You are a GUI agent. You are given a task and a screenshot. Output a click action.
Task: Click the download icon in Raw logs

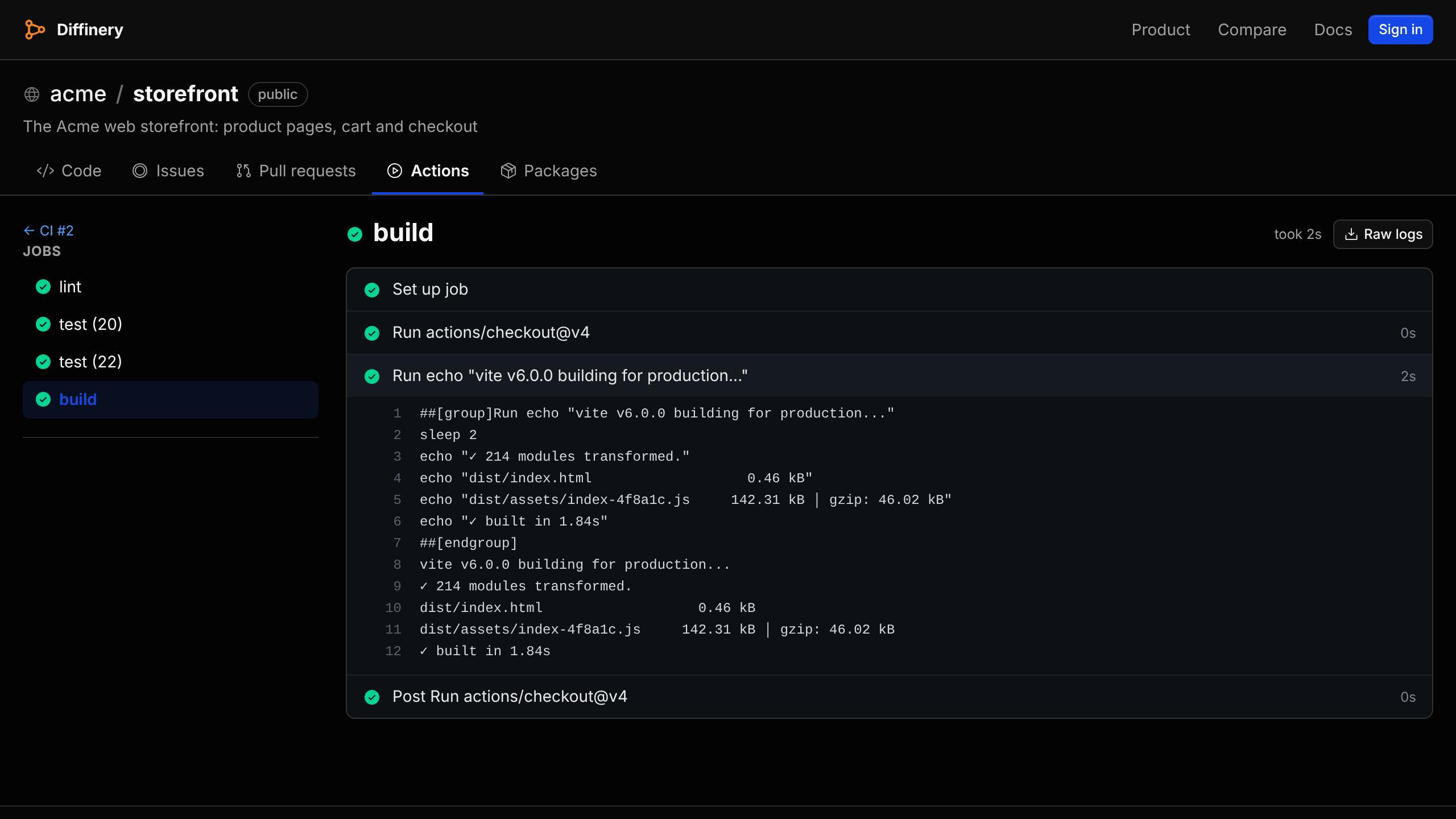(x=1351, y=234)
